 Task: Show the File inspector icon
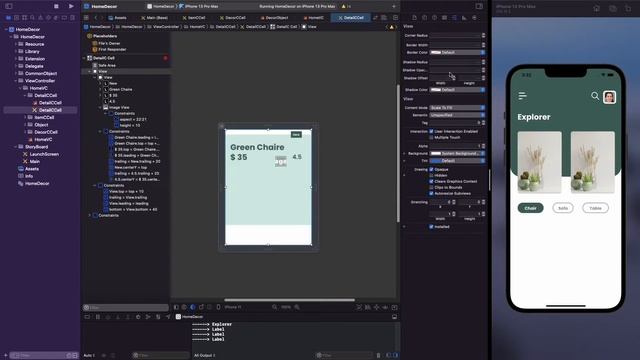pyautogui.click(x=414, y=18)
